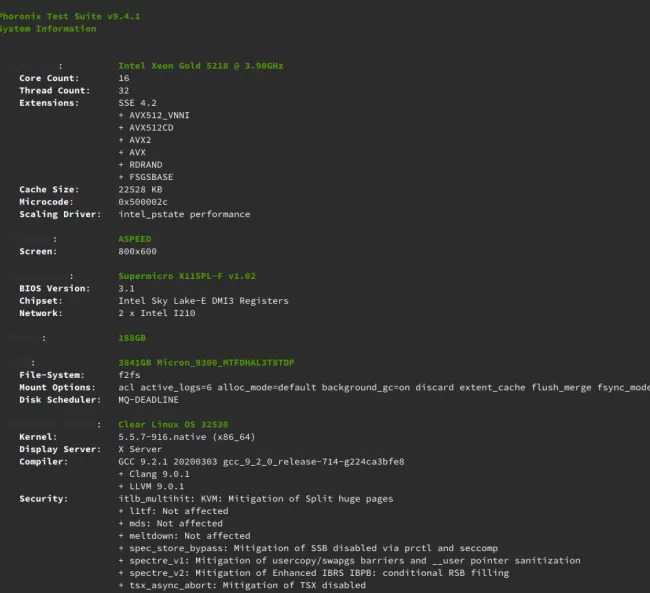This screenshot has width=650, height=593.
Task: Click the 'intel_pstate performance' value
Action: [x=184, y=214]
